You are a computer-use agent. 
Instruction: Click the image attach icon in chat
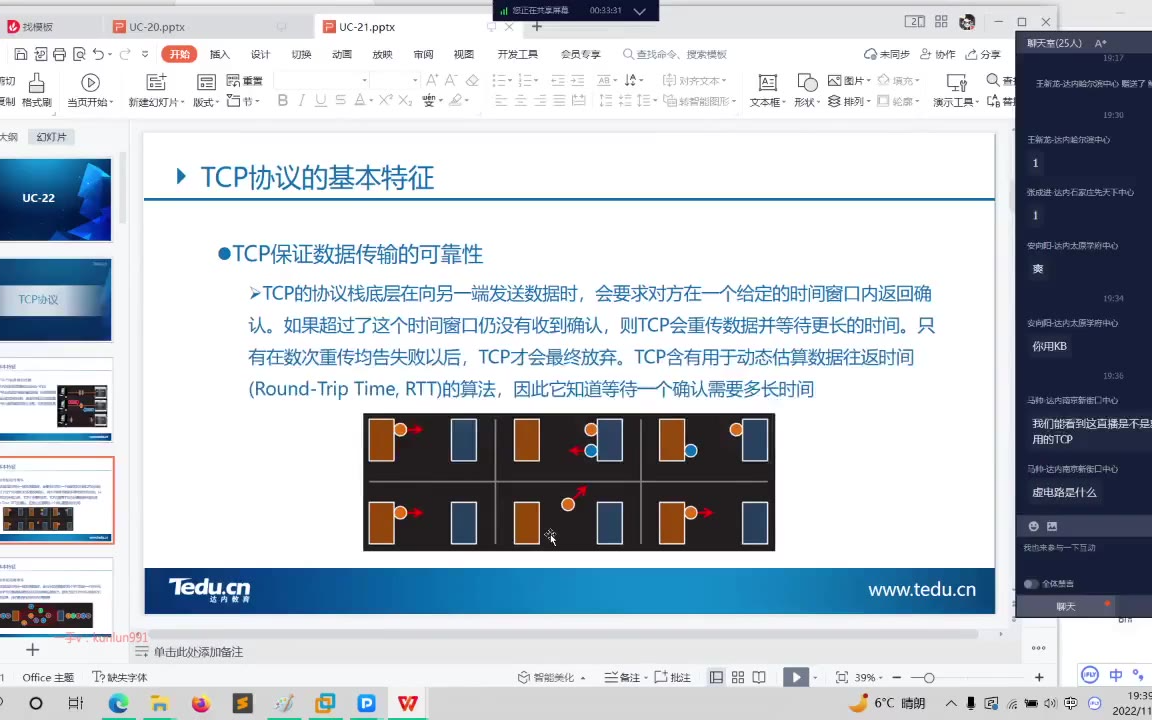(1052, 526)
